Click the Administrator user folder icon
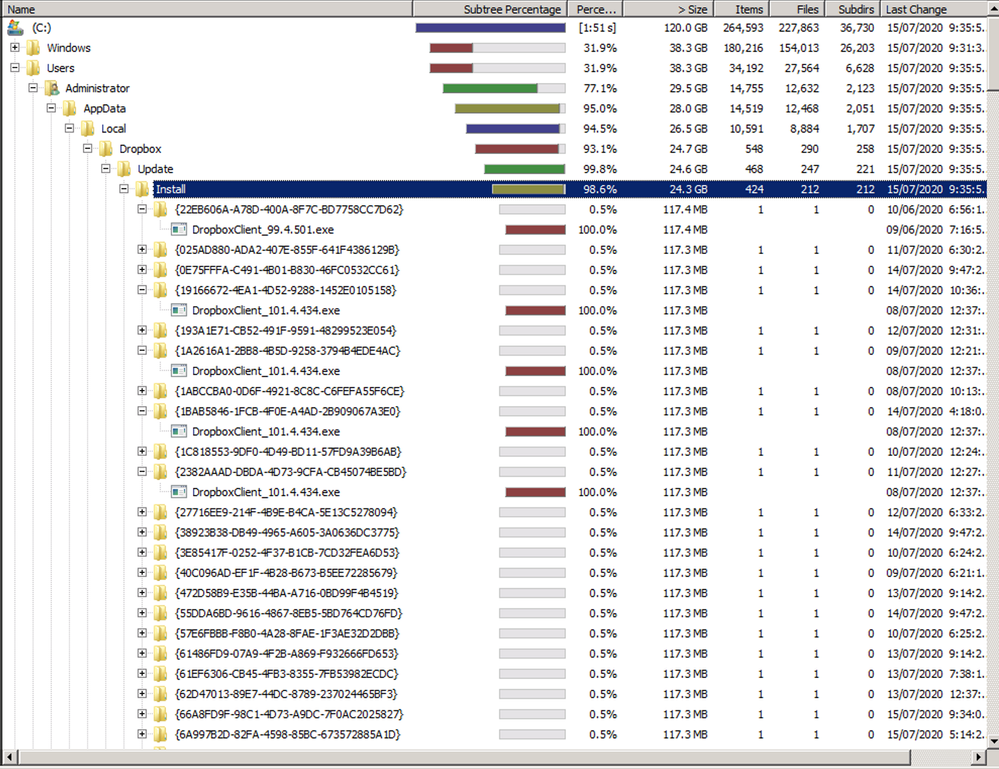Image resolution: width=999 pixels, height=769 pixels. click(51, 88)
